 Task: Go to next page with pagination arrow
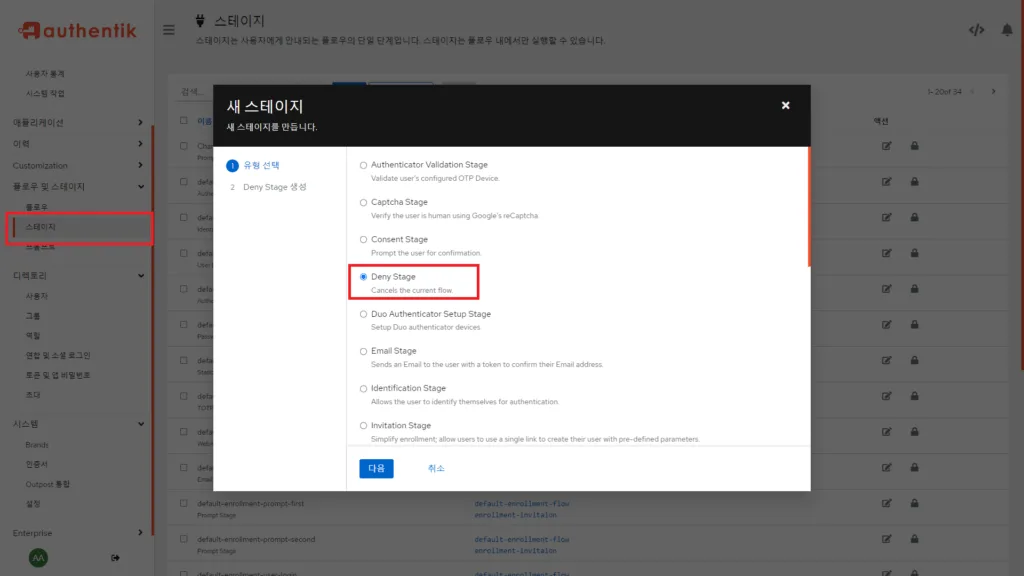[x=993, y=92]
